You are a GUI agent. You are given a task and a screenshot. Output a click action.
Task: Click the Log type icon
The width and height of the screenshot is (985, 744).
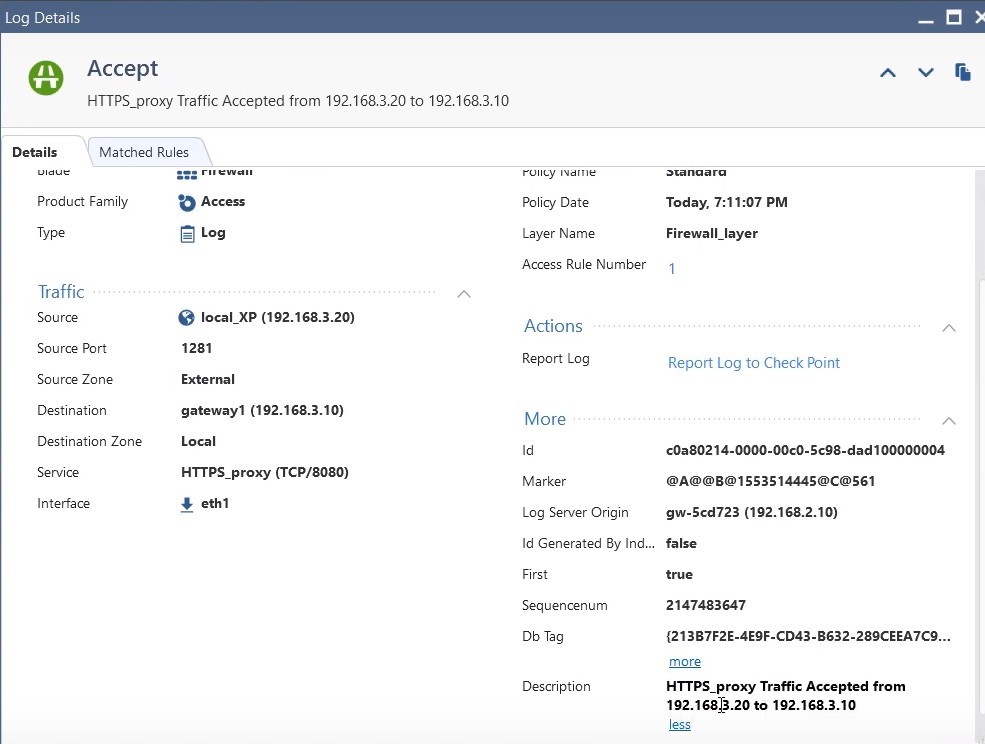(187, 233)
